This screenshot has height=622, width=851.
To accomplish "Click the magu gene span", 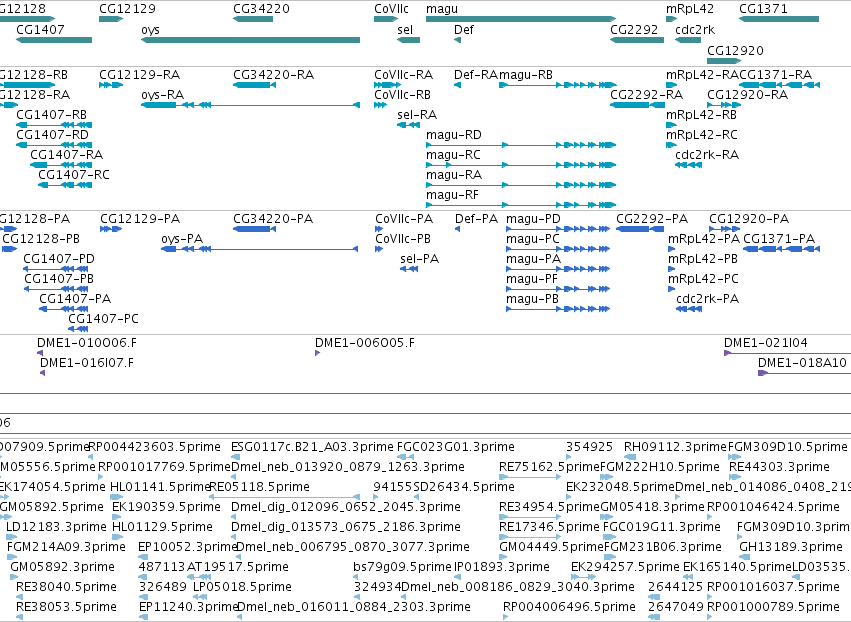I will coord(521,19).
